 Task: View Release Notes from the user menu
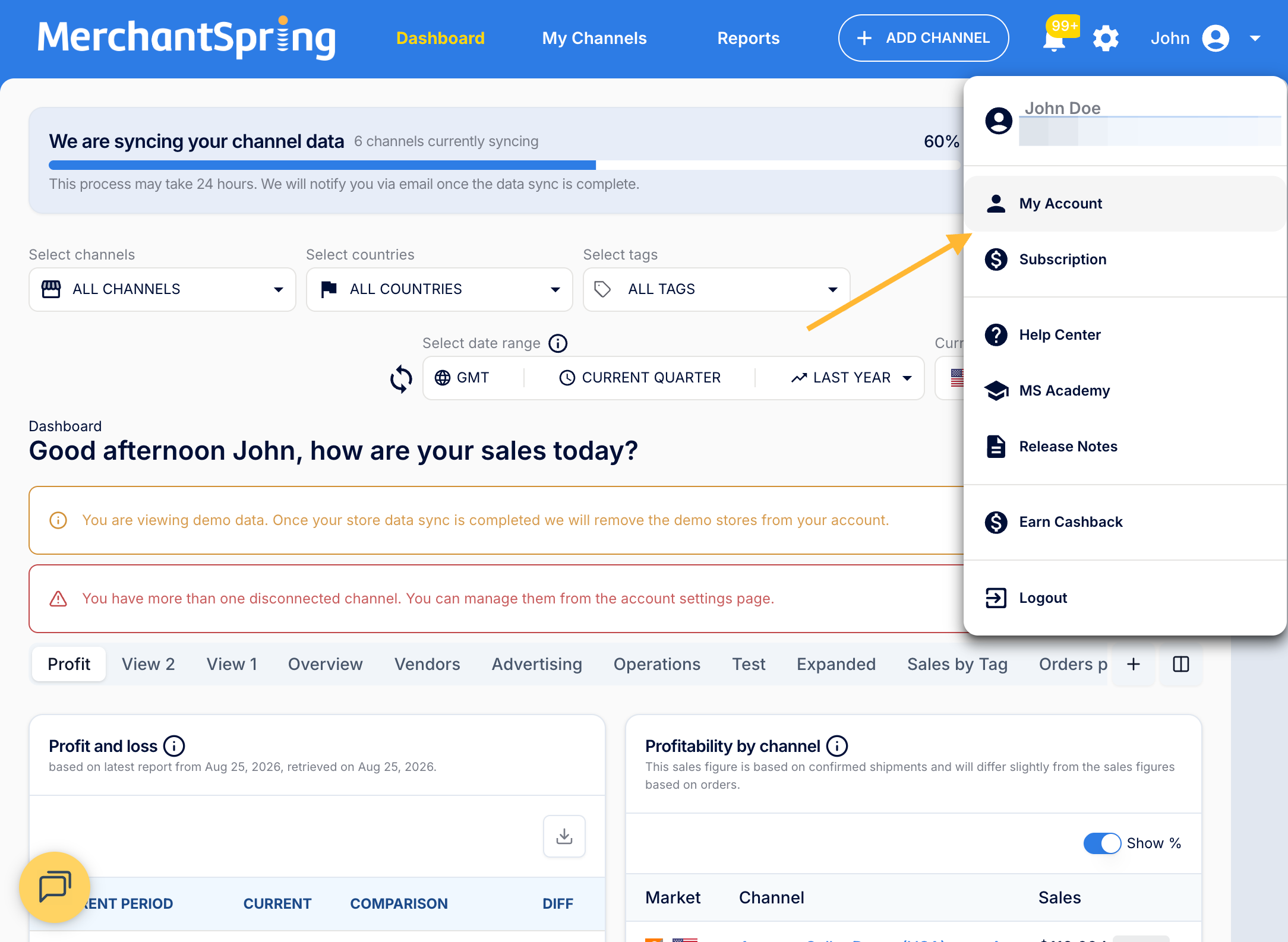[x=1125, y=447]
